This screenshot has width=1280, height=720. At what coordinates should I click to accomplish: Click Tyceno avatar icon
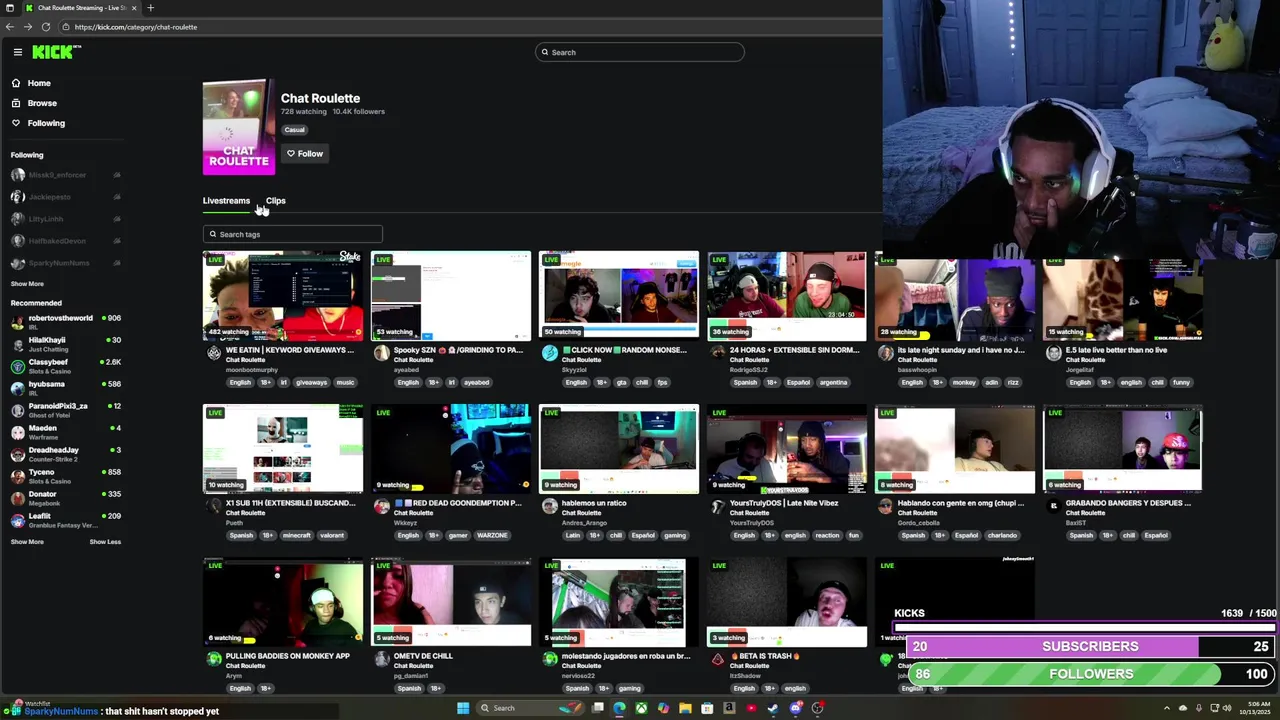pos(18,476)
